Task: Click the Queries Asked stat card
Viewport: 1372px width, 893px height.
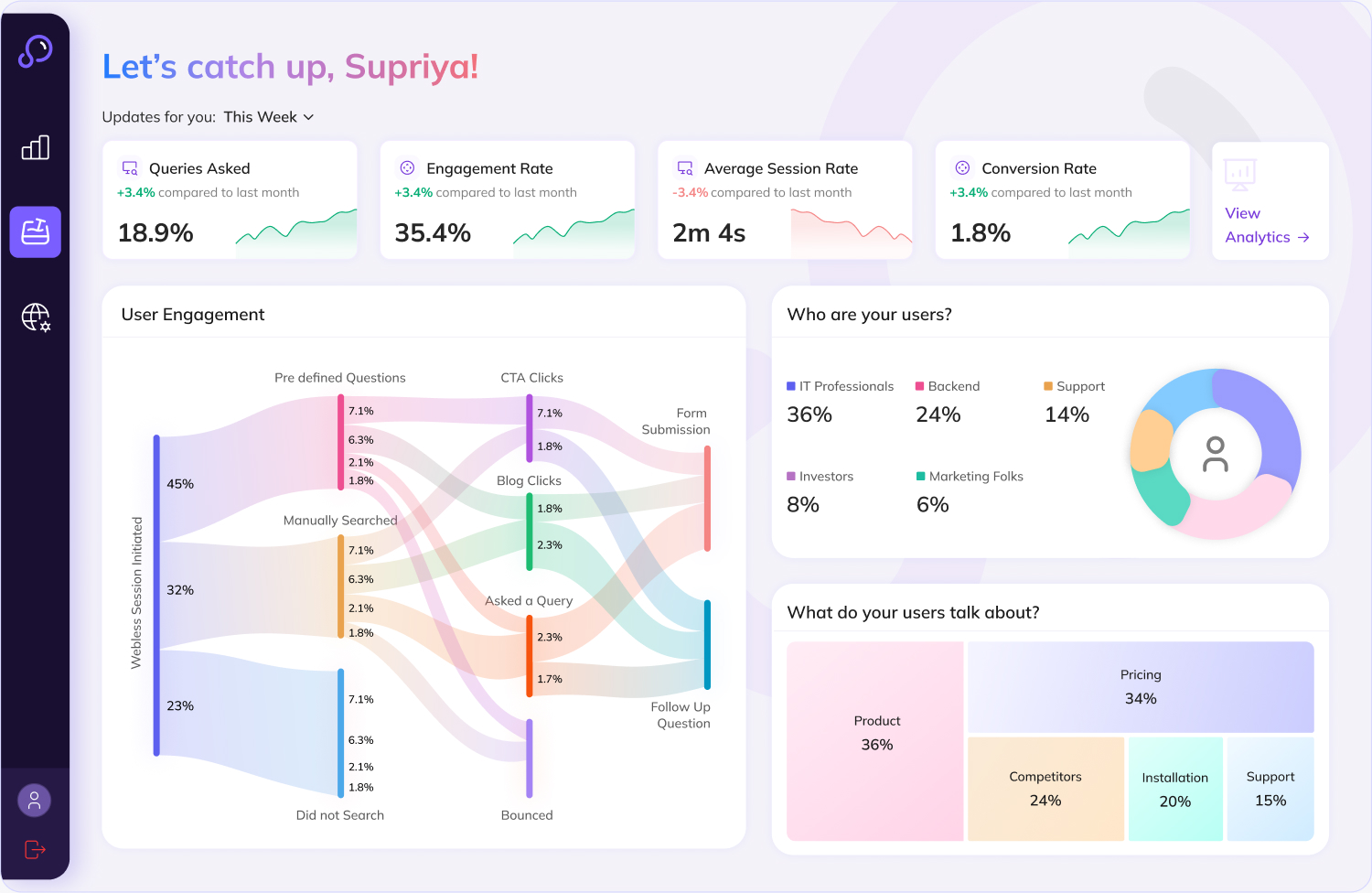Action: [x=230, y=199]
